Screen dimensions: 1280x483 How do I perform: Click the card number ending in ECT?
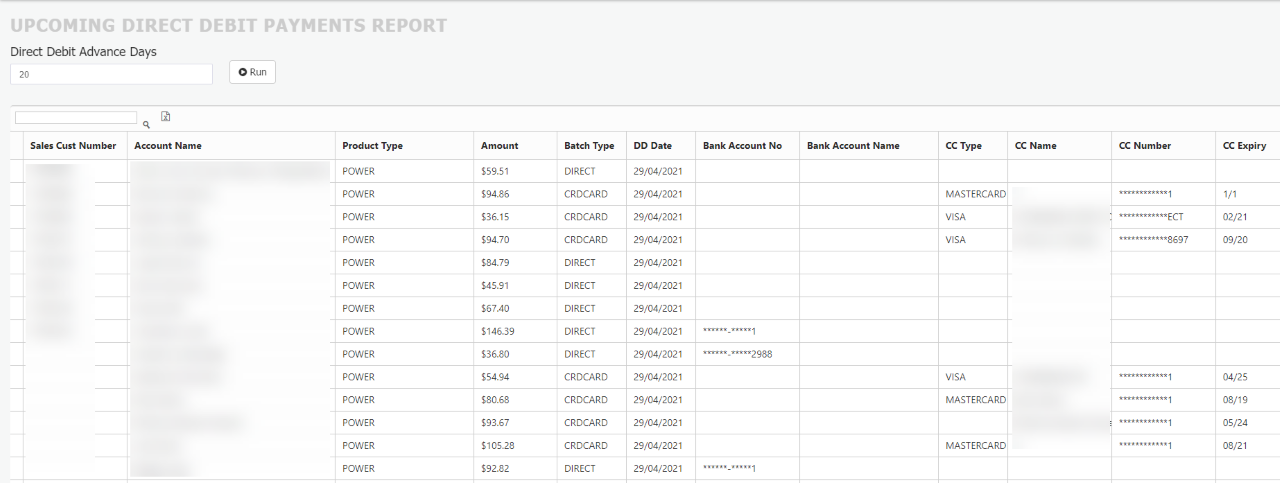(1152, 217)
